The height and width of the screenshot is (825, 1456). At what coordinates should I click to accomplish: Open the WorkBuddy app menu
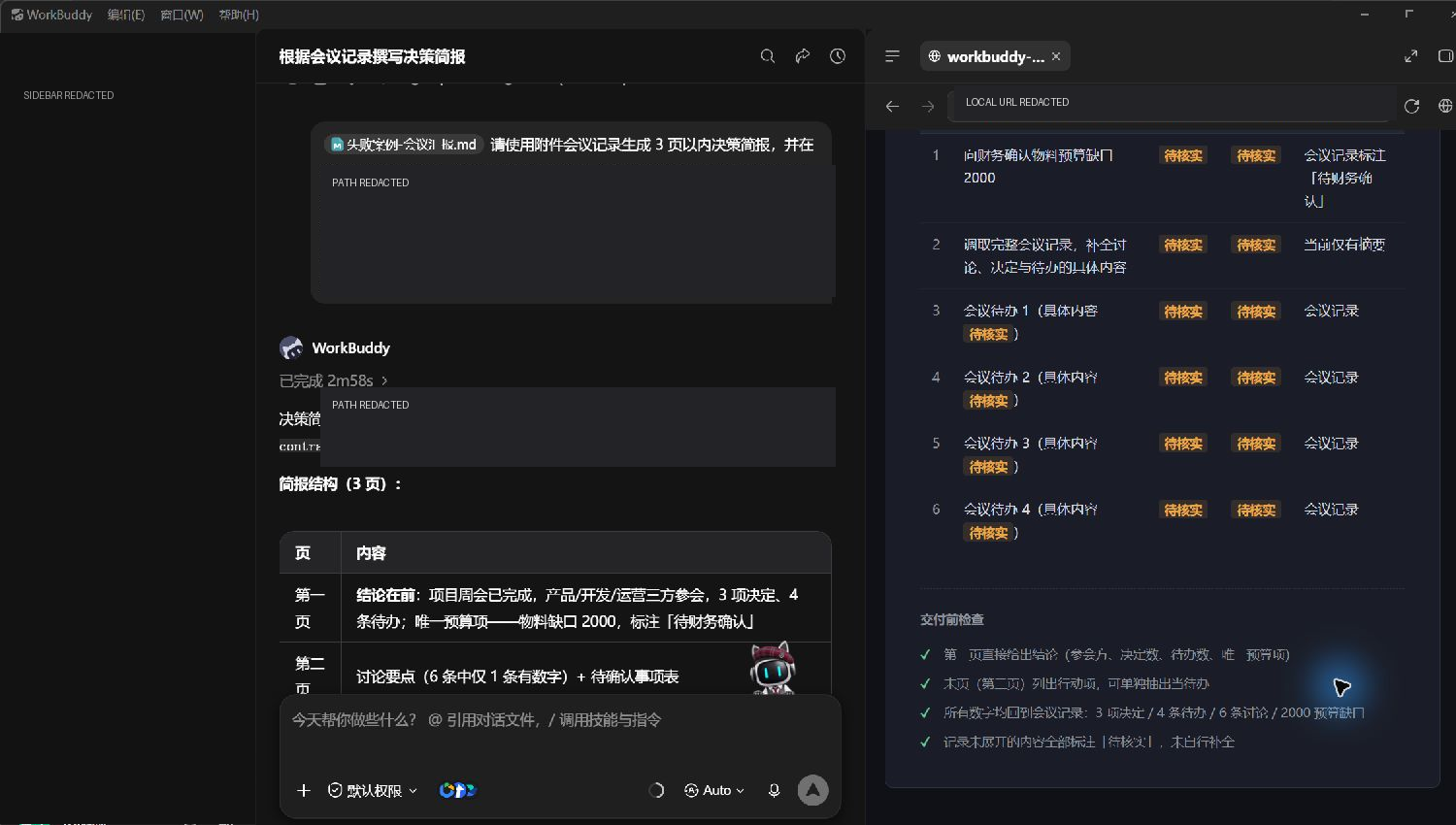pos(51,15)
